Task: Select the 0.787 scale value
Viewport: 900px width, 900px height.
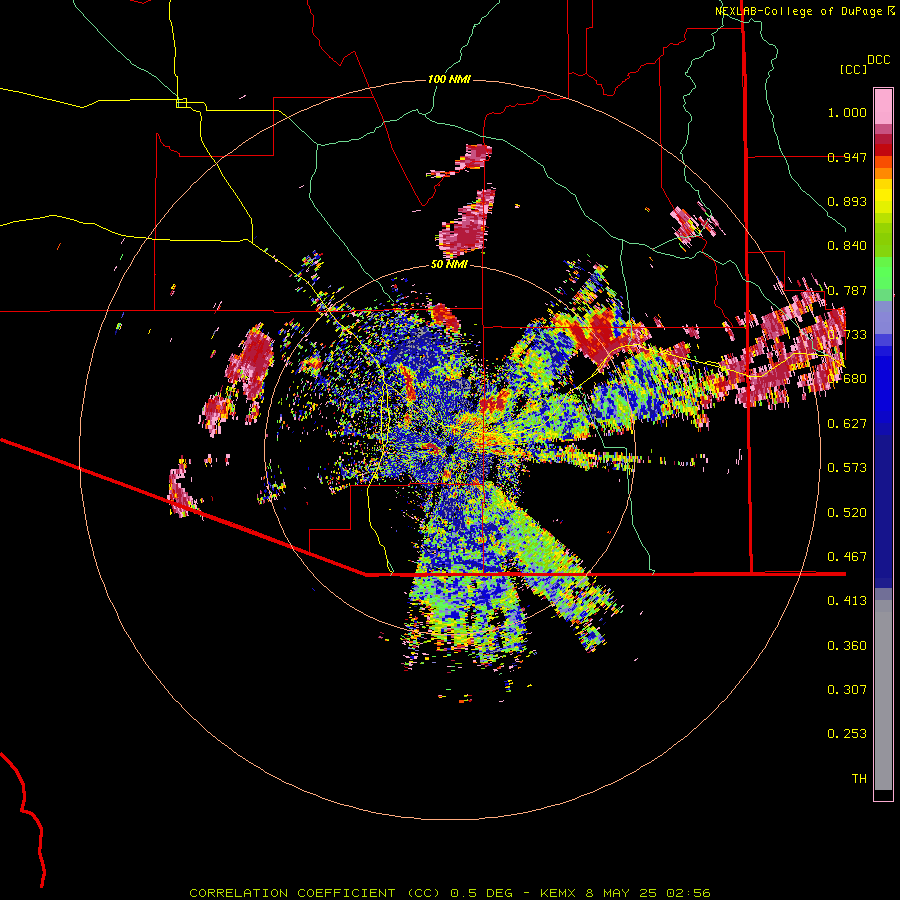Action: coord(847,290)
